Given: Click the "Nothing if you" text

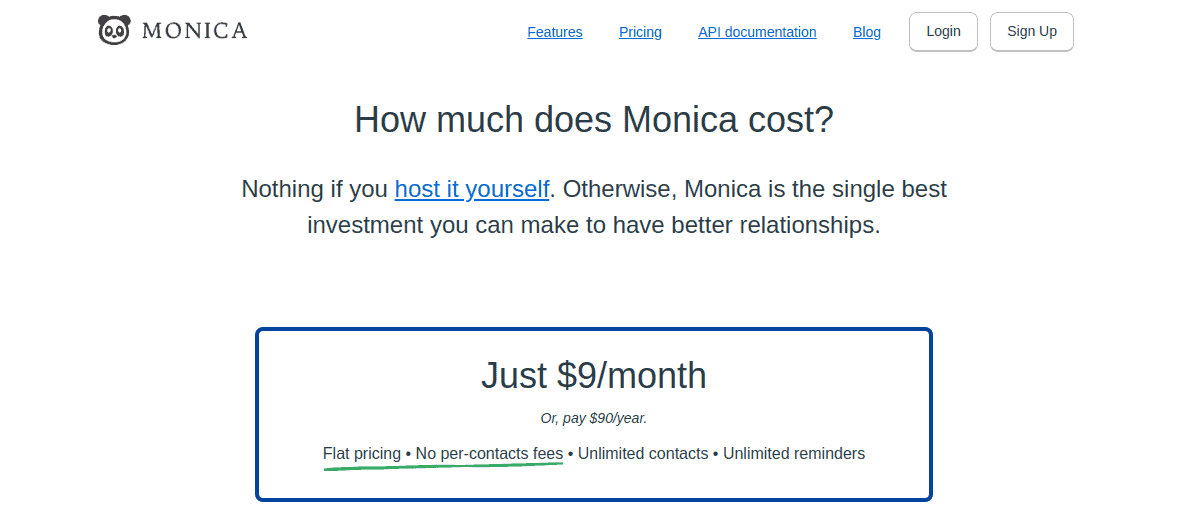Looking at the screenshot, I should coord(315,189).
